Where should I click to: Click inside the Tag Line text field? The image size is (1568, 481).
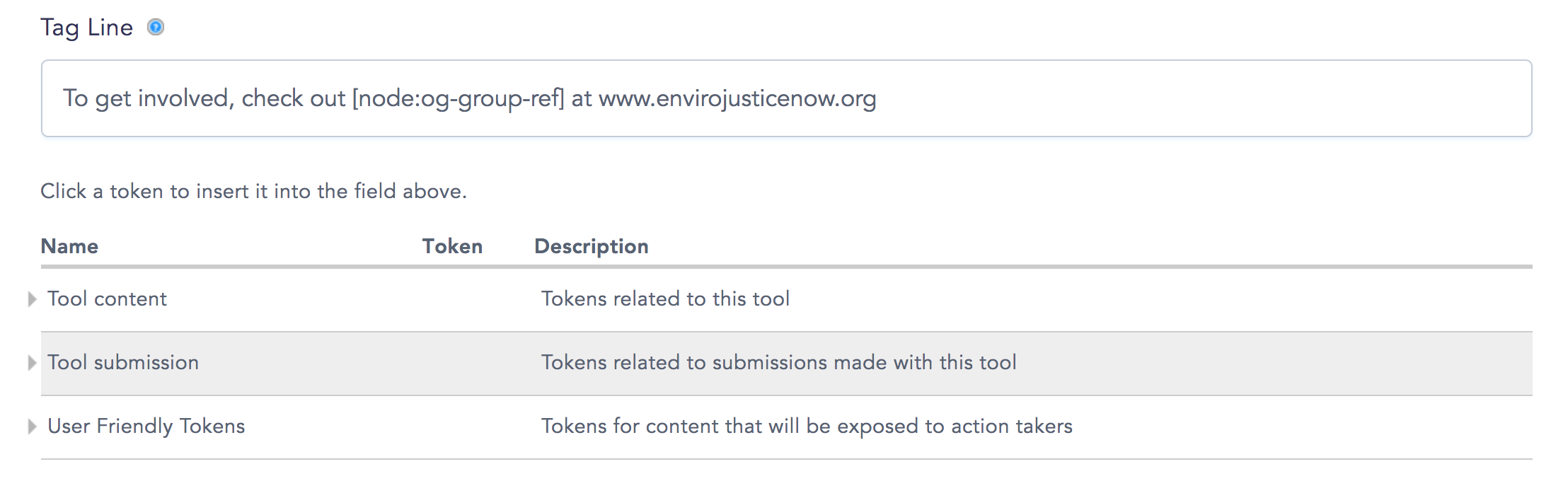point(786,98)
